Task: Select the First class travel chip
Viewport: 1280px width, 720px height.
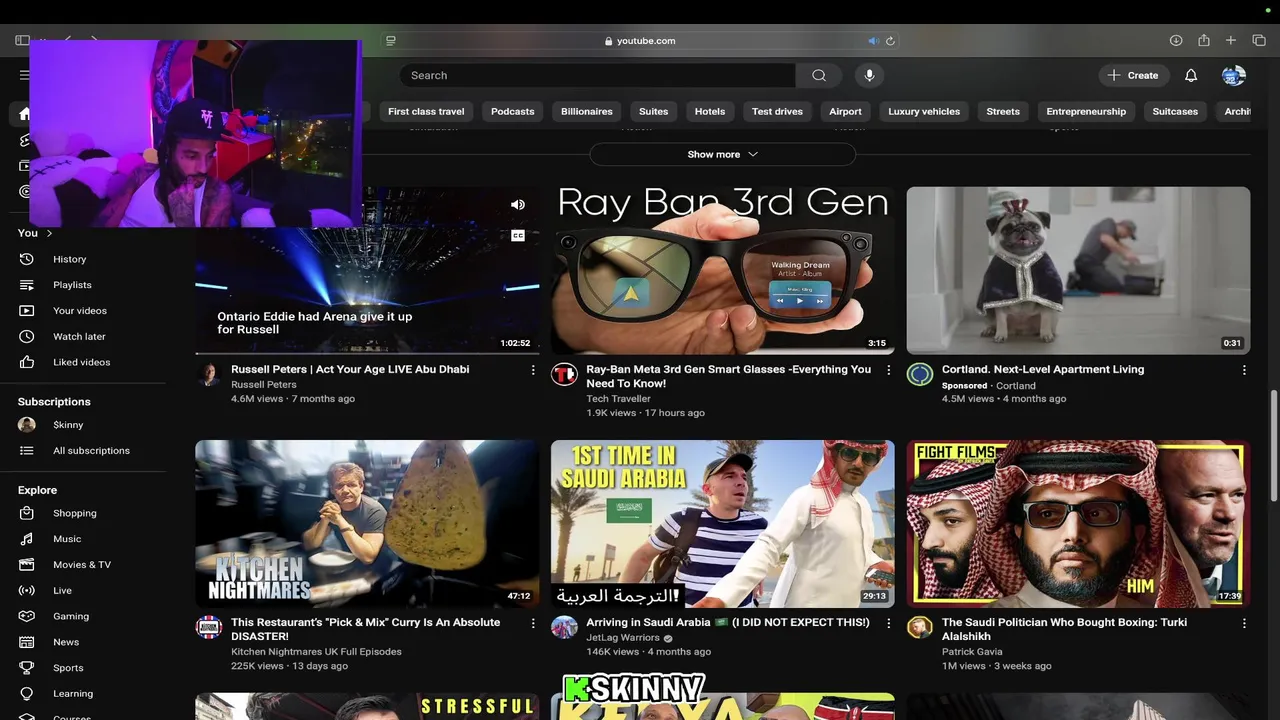Action: [426, 111]
